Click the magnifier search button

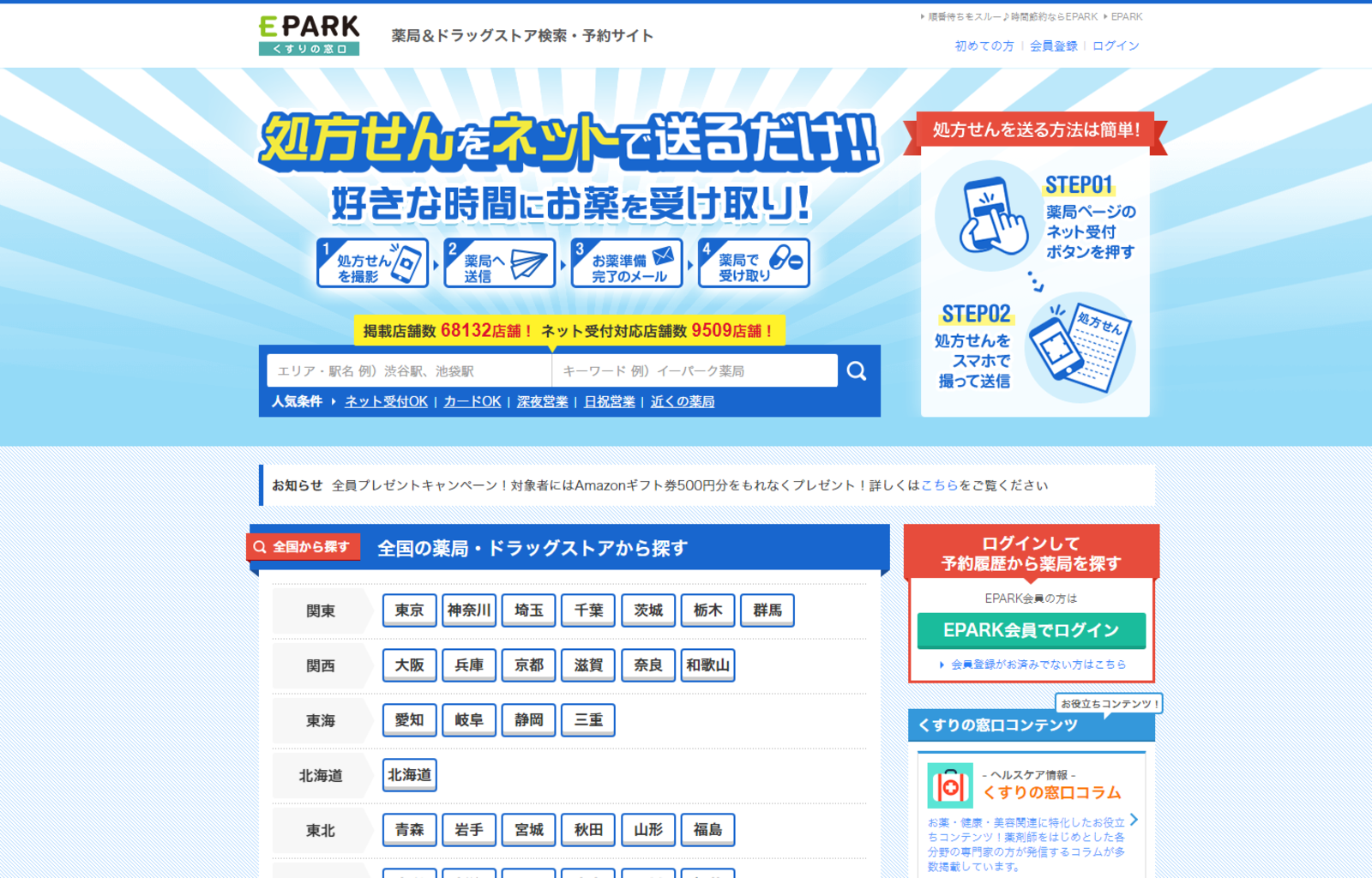click(857, 370)
